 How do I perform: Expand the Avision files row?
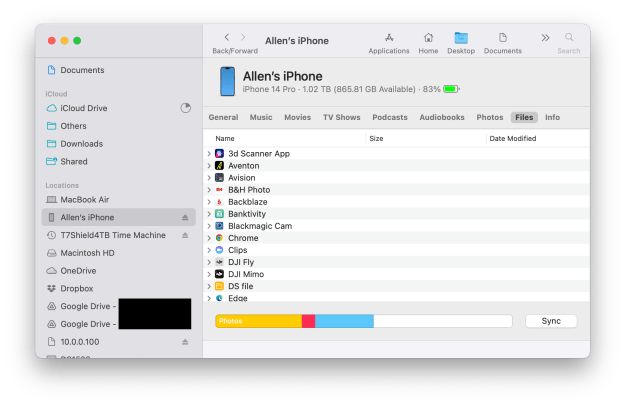pos(209,178)
